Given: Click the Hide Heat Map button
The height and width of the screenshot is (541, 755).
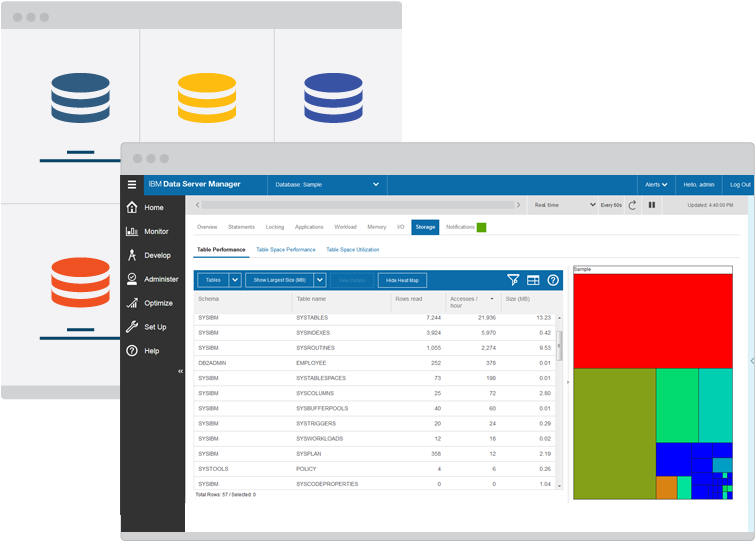Looking at the screenshot, I should pyautogui.click(x=402, y=280).
